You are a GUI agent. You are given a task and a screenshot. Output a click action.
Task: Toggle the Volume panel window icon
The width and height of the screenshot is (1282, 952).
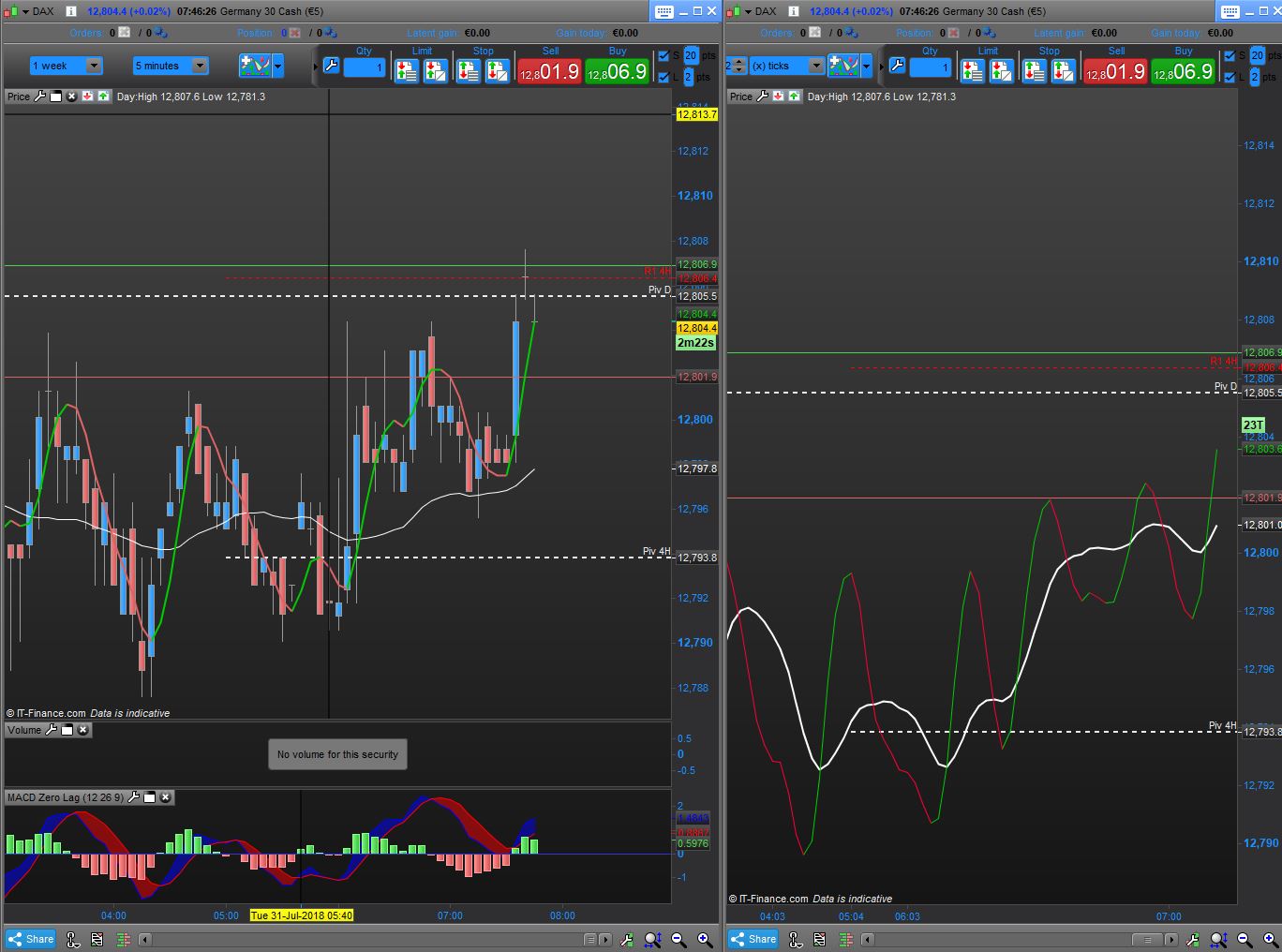click(67, 730)
